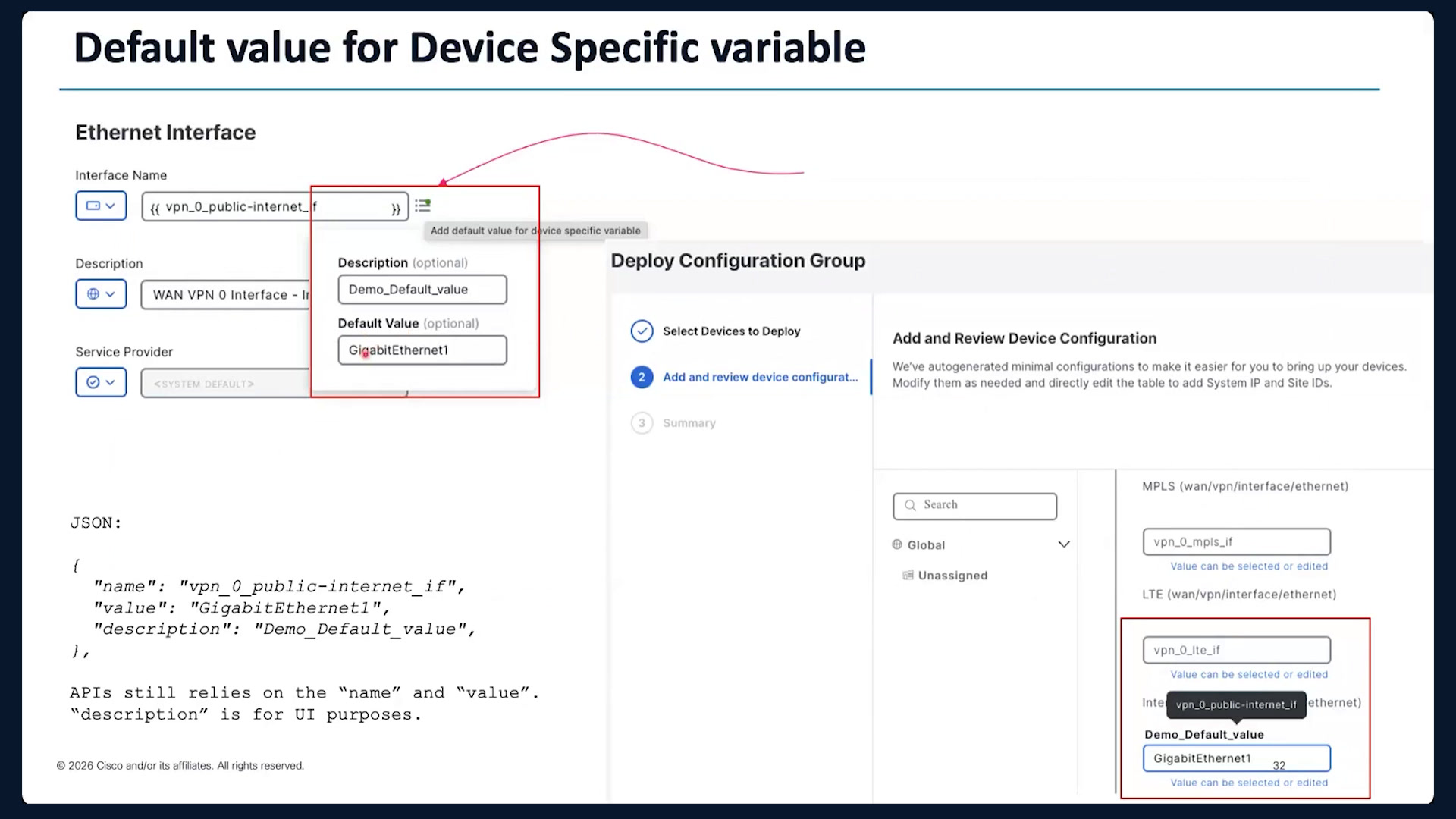The image size is (1456, 819).
Task: Click "Value can be selected or edited" under vpn_0_mpls_if
Action: click(x=1249, y=566)
